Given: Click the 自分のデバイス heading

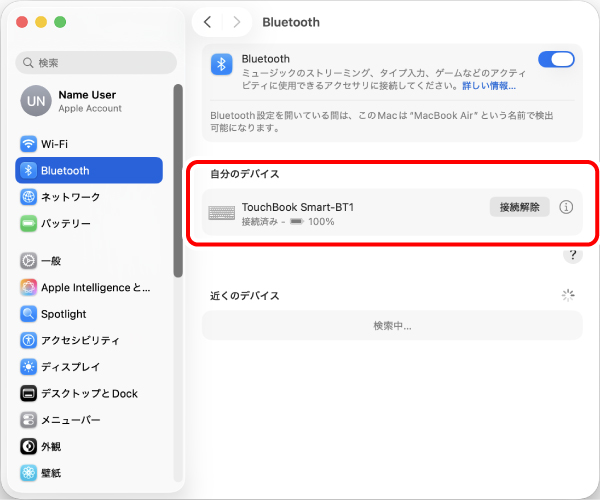Looking at the screenshot, I should [x=245, y=174].
